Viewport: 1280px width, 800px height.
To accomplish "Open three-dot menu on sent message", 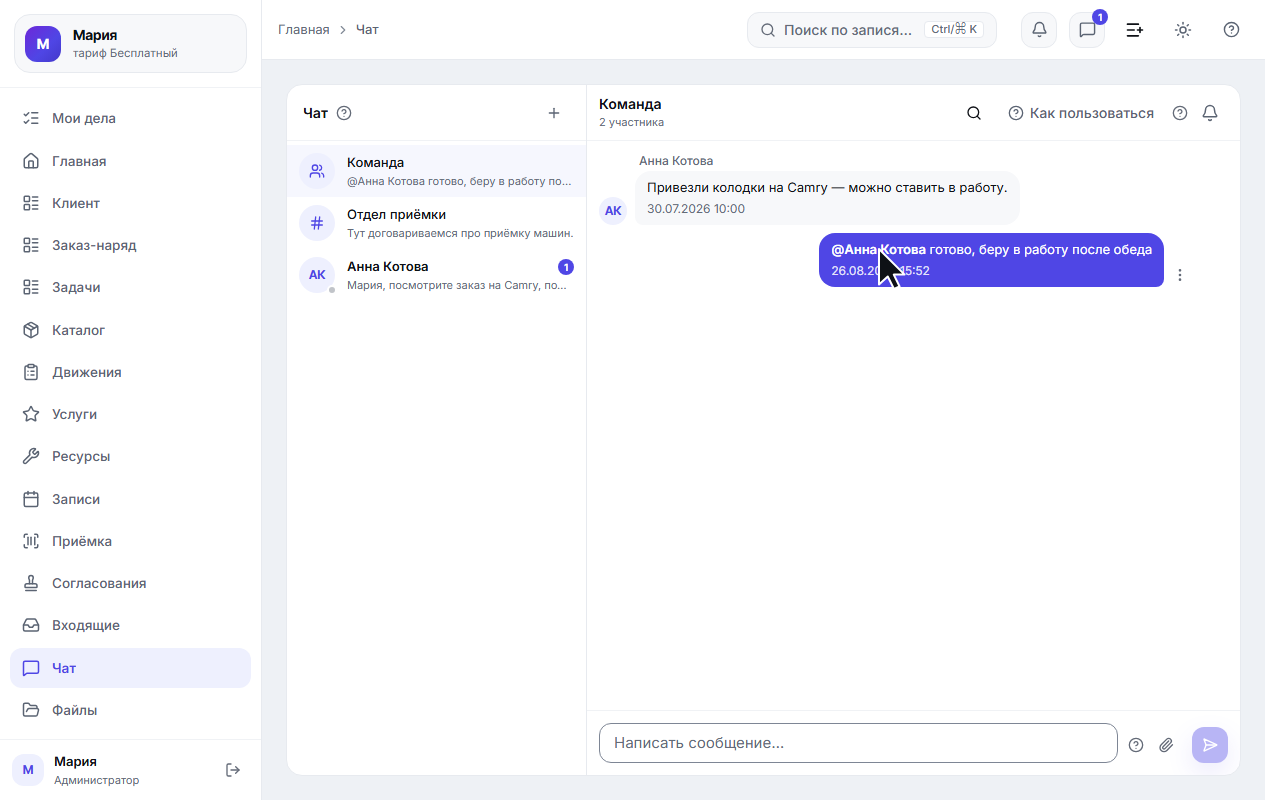I will (x=1180, y=275).
